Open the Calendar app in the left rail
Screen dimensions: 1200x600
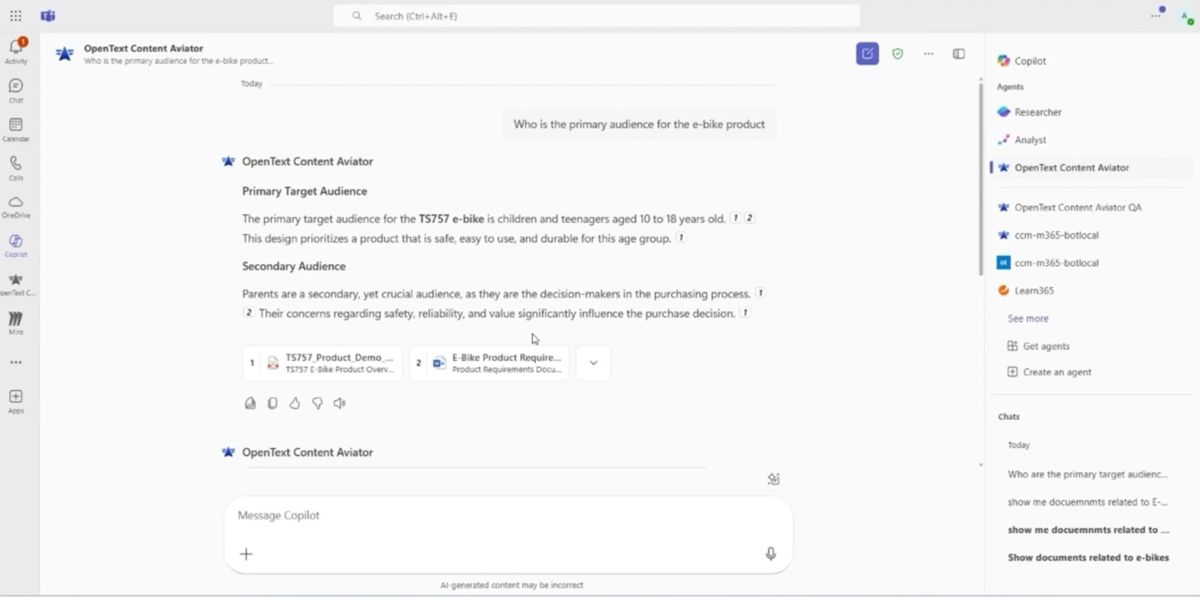point(15,128)
